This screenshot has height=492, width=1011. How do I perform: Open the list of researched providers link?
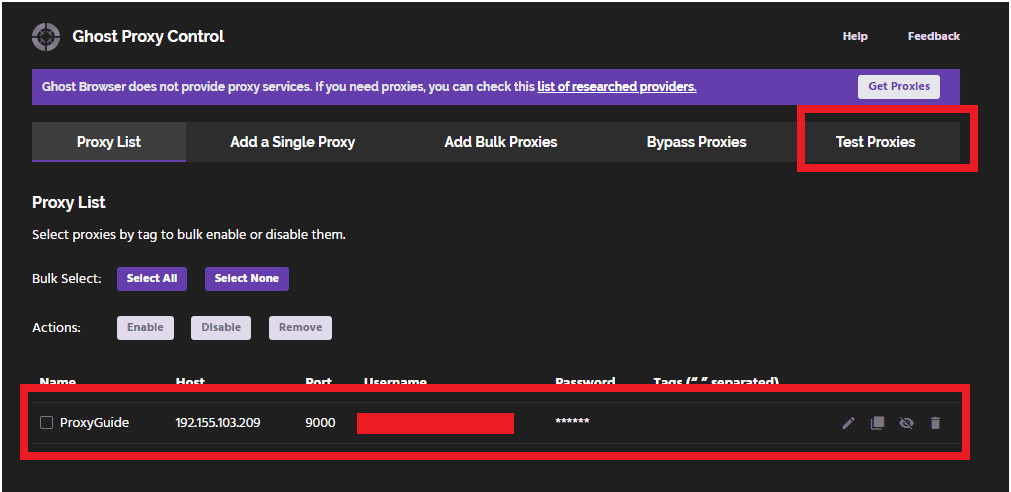pyautogui.click(x=616, y=86)
